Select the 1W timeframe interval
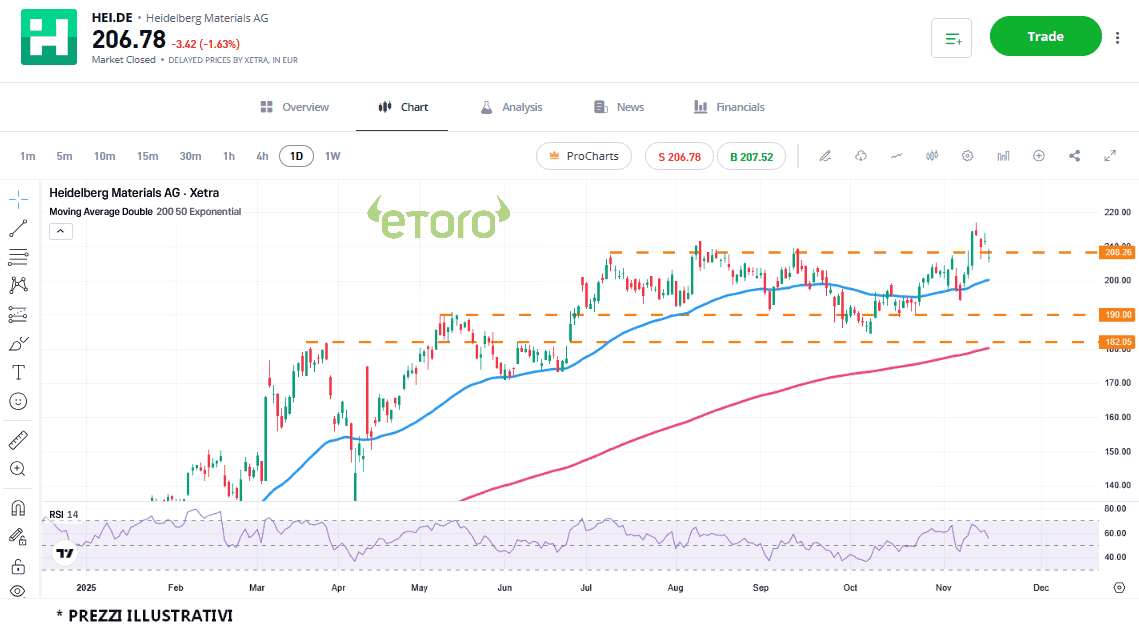This screenshot has height=626, width=1139. coord(332,156)
